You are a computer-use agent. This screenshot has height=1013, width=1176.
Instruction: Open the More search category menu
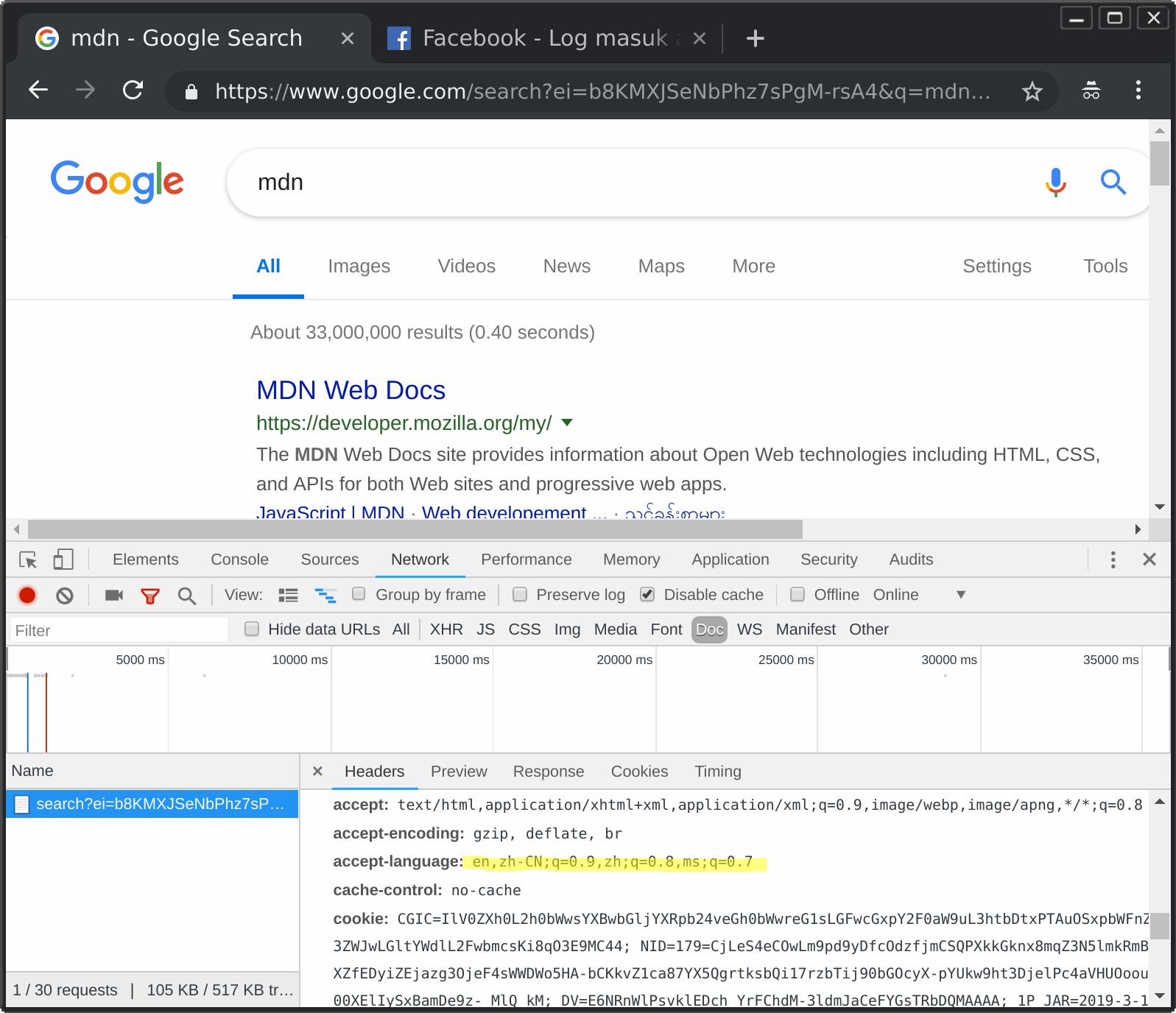tap(753, 266)
